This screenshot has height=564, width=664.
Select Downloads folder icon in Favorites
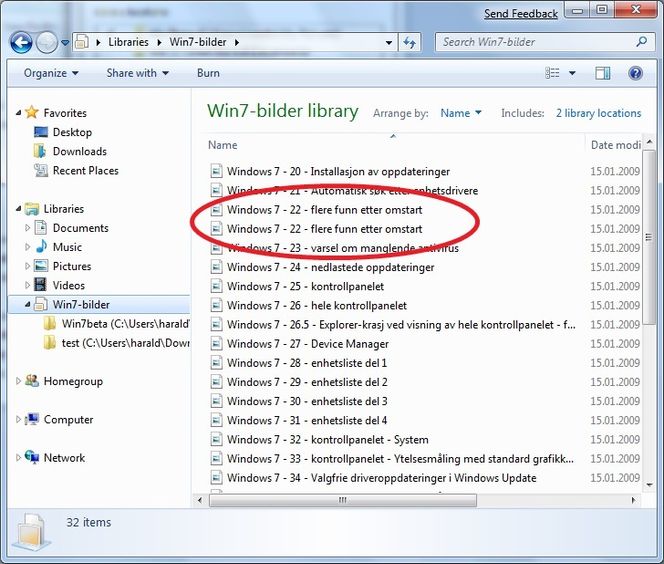[x=39, y=151]
